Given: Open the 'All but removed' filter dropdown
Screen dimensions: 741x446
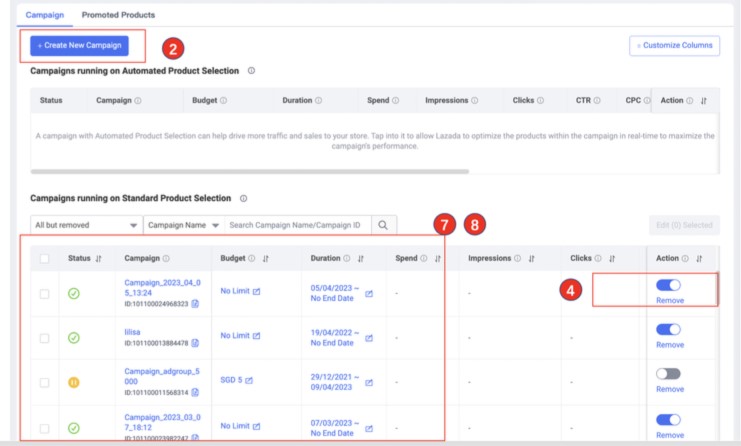Looking at the screenshot, I should tap(86, 225).
